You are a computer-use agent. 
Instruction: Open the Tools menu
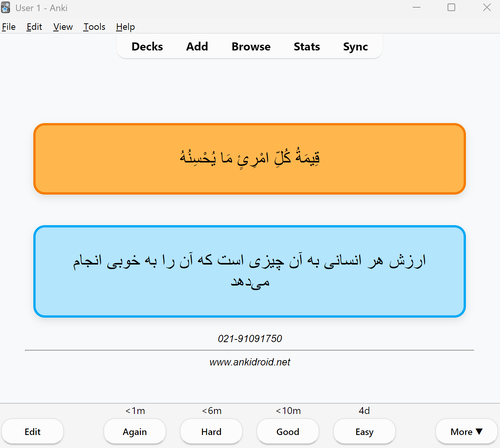pyautogui.click(x=94, y=27)
